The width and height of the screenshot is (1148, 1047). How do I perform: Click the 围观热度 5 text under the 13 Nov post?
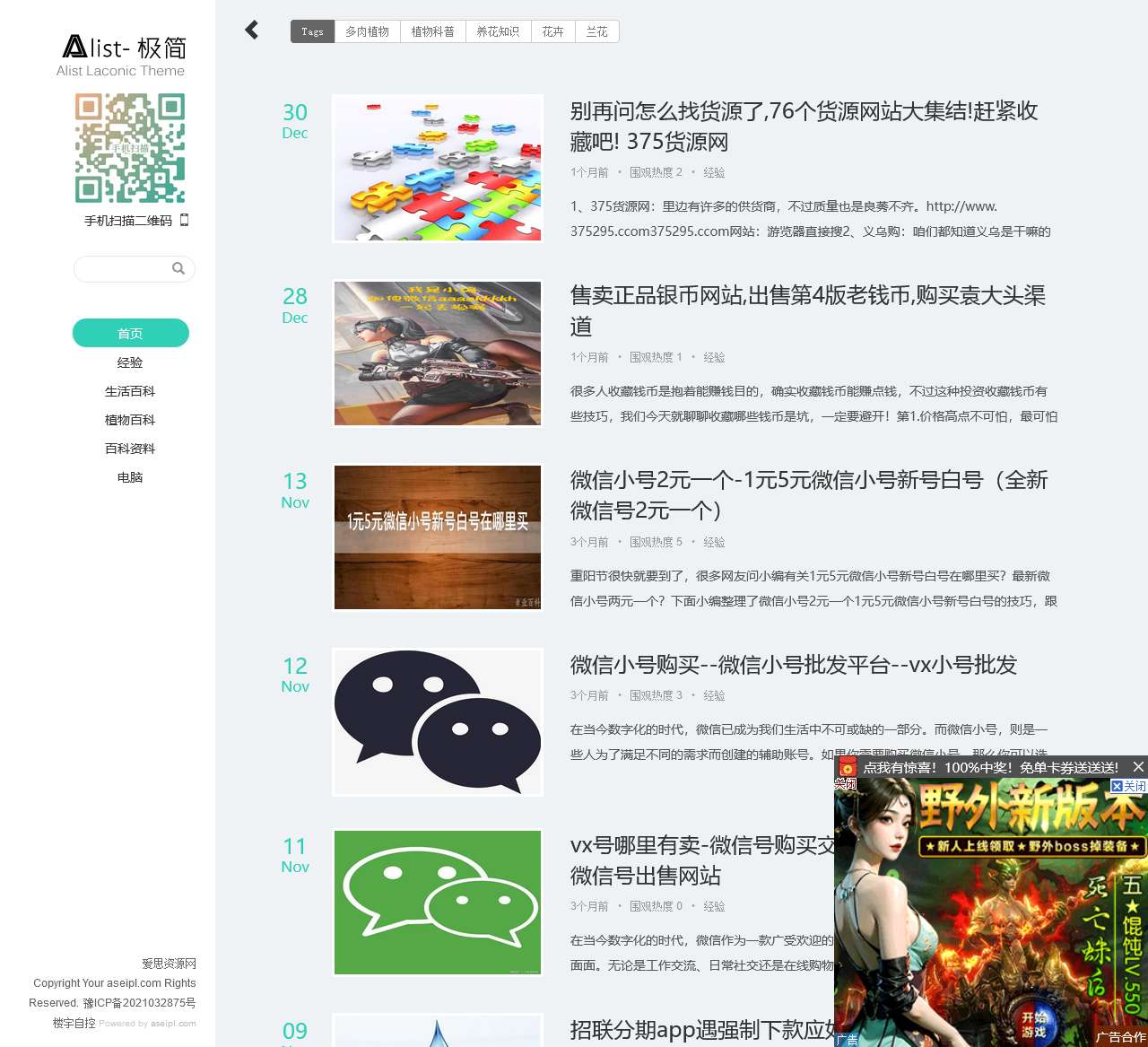(656, 542)
